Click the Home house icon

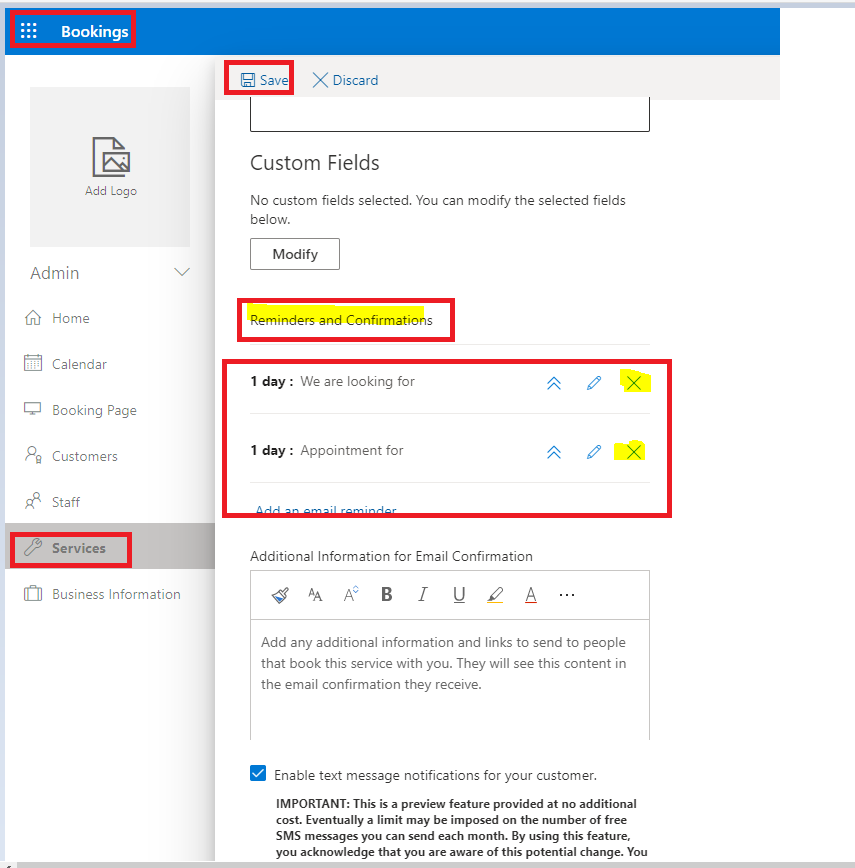click(x=33, y=318)
